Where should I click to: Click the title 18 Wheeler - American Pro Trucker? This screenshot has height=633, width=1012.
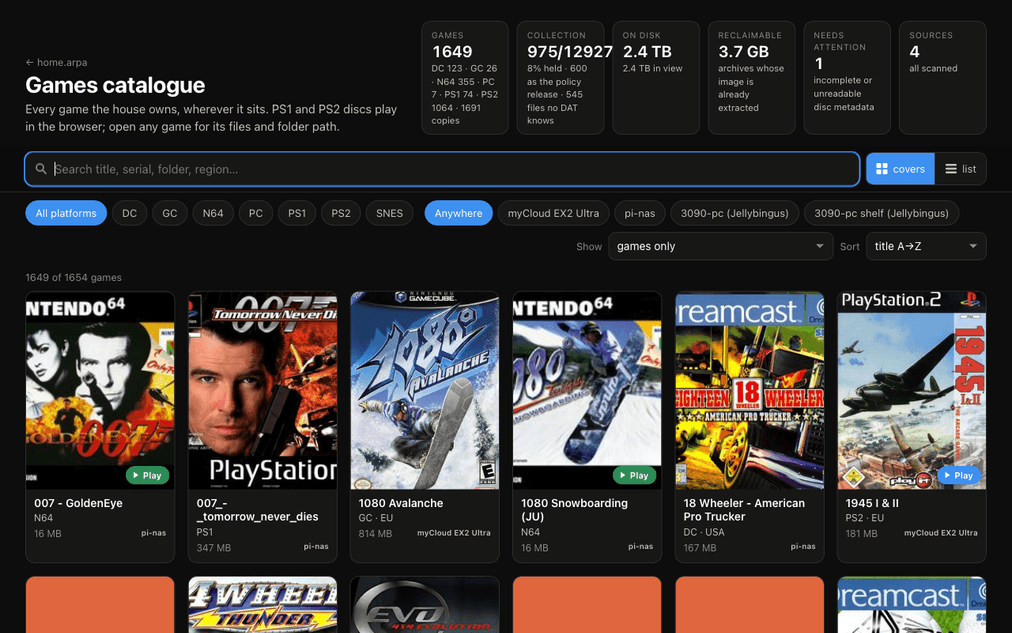tap(744, 510)
